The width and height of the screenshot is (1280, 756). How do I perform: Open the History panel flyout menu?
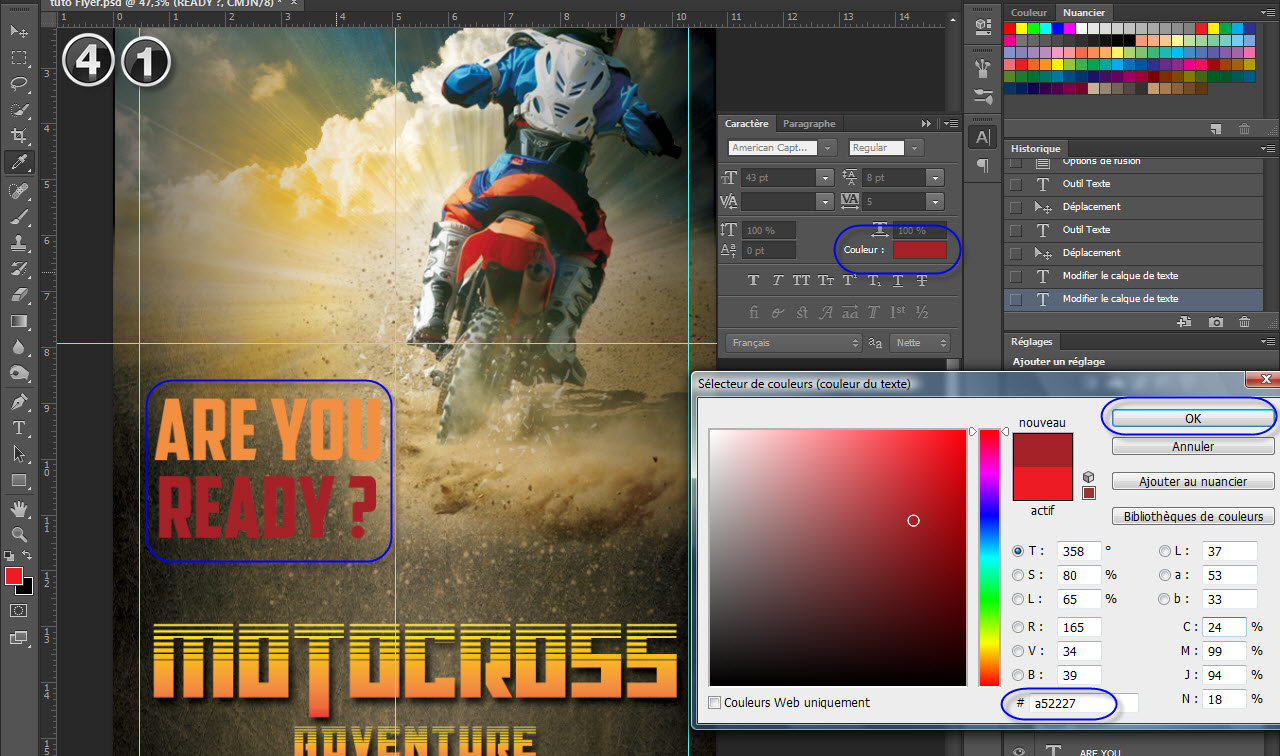point(1270,148)
